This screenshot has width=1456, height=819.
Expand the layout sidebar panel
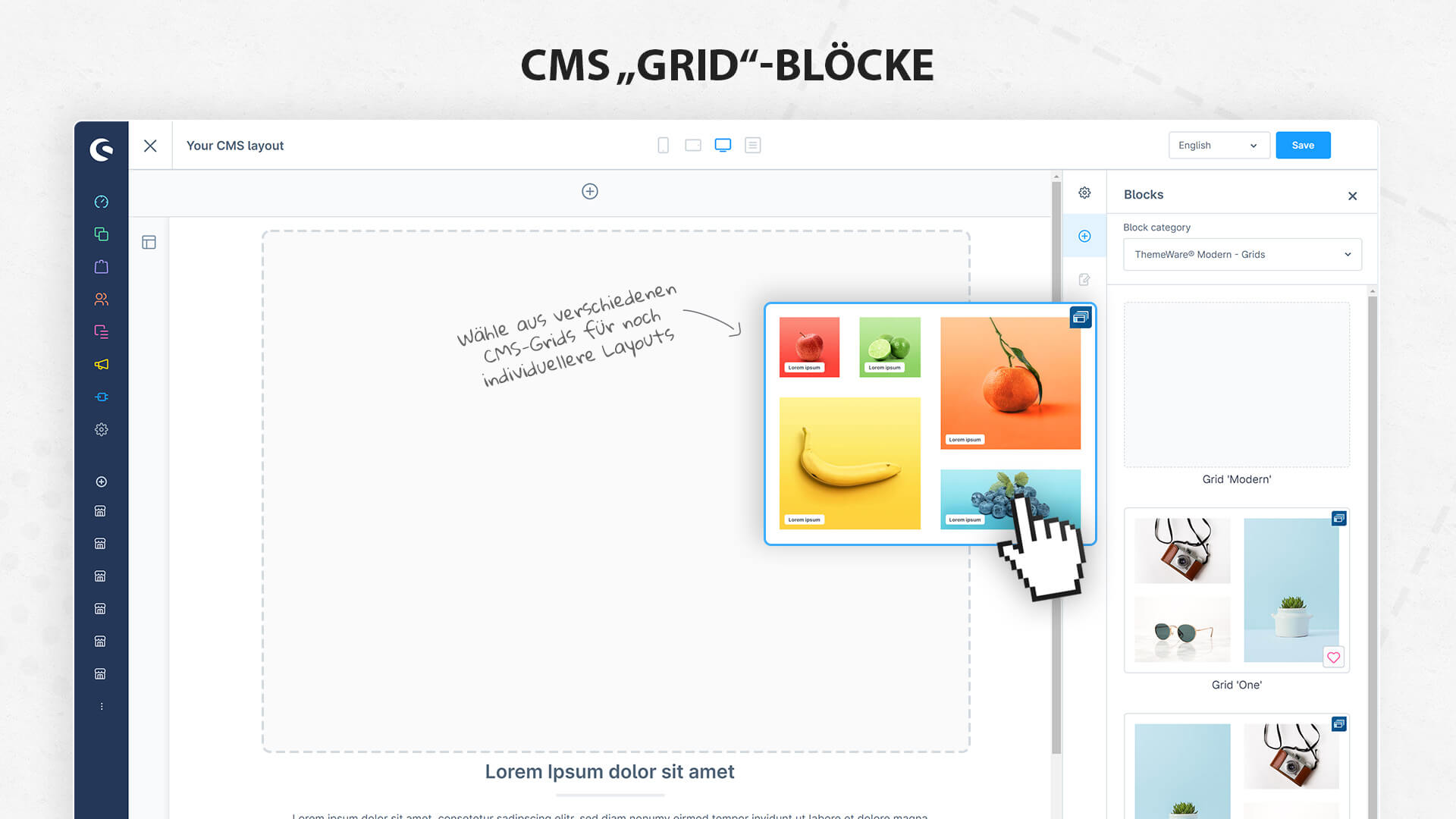[149, 242]
